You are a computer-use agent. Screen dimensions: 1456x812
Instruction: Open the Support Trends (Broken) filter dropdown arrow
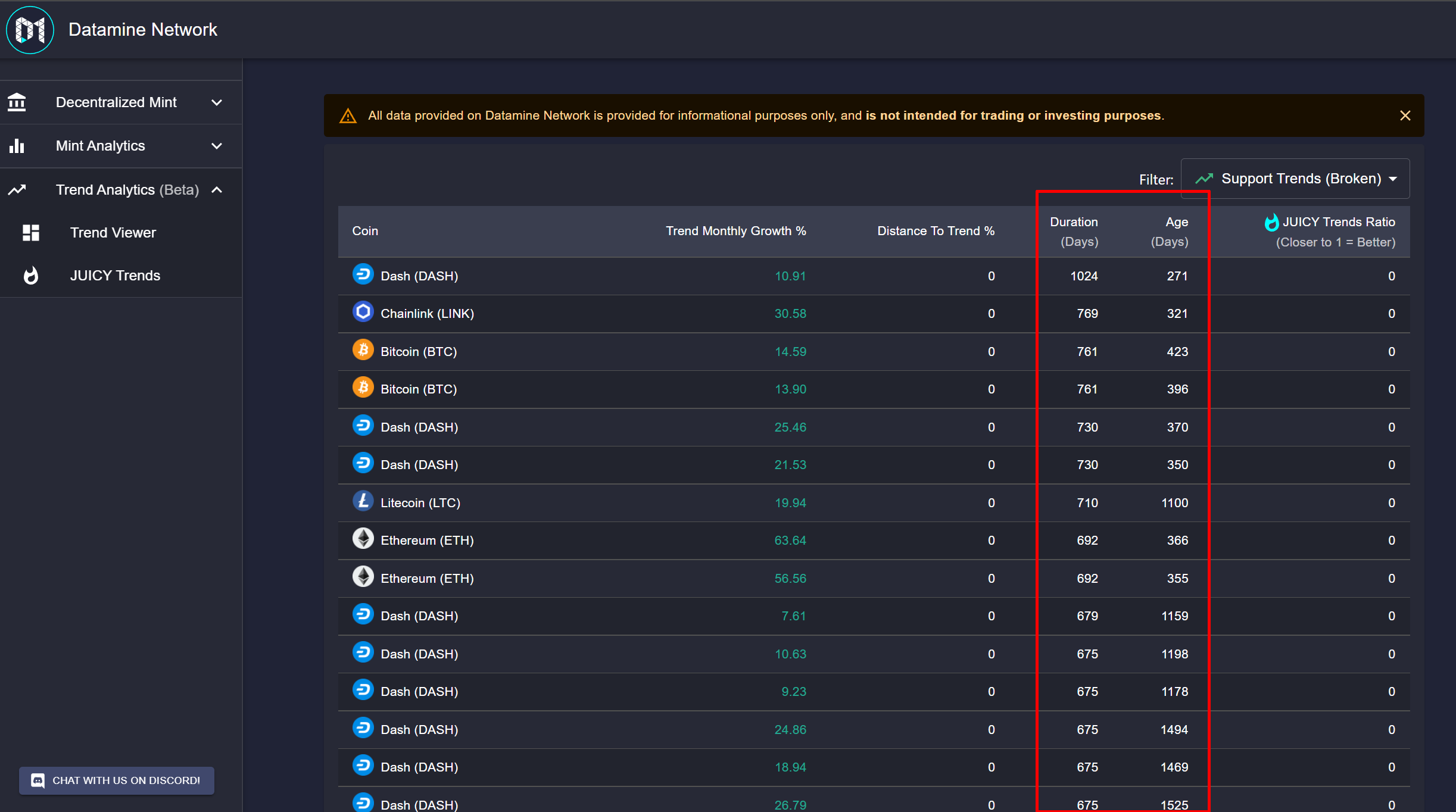(1393, 179)
